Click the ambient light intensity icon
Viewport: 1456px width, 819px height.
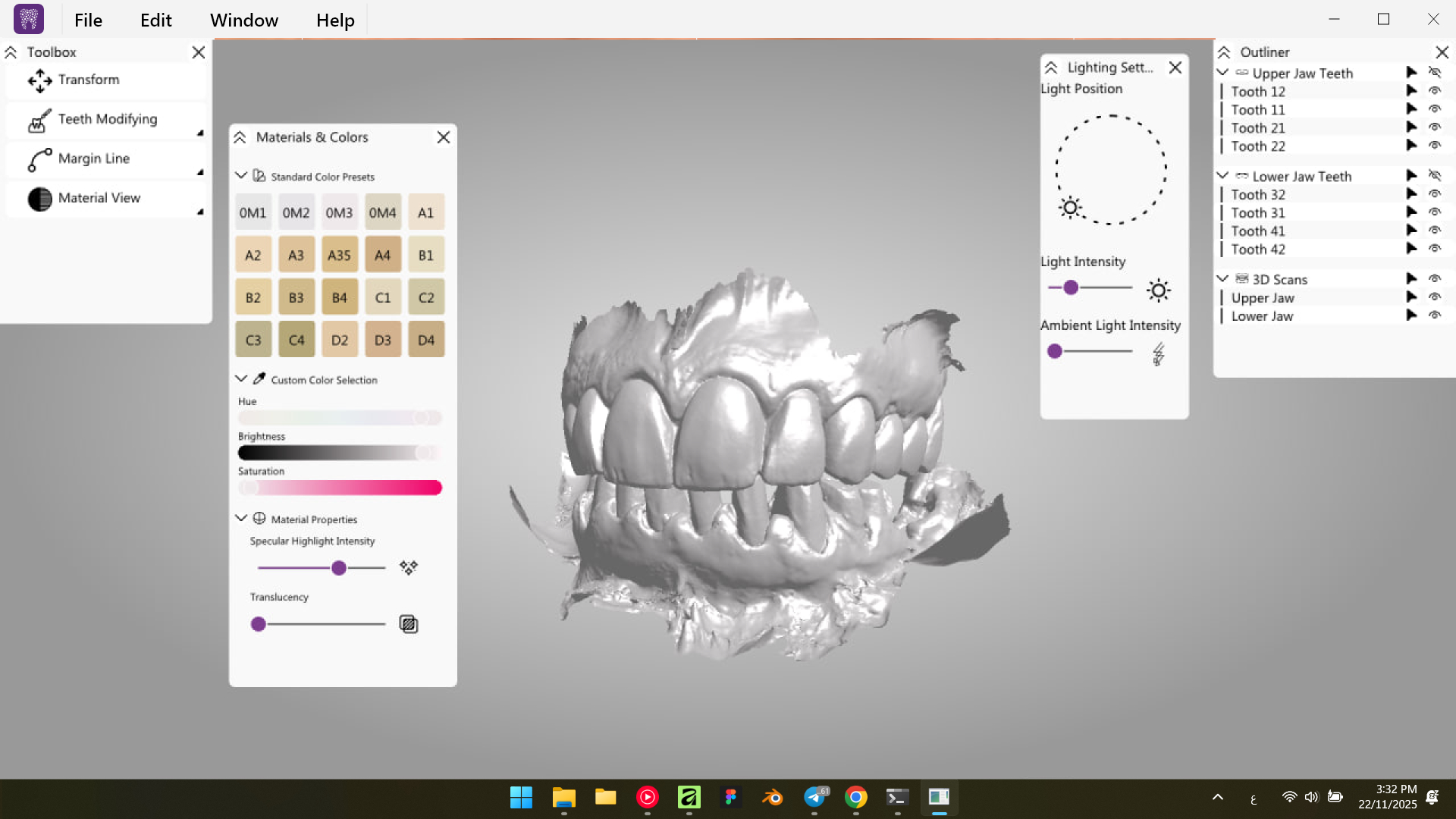[1158, 353]
